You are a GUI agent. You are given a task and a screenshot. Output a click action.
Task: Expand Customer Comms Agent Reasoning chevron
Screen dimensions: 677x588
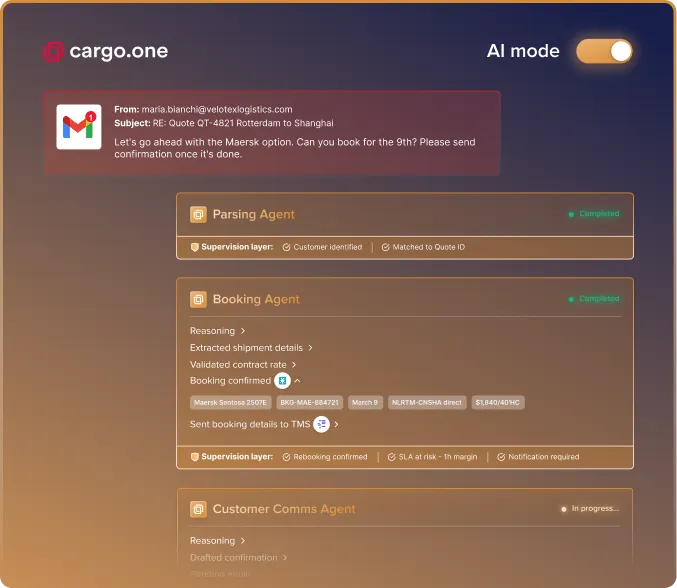tap(243, 541)
